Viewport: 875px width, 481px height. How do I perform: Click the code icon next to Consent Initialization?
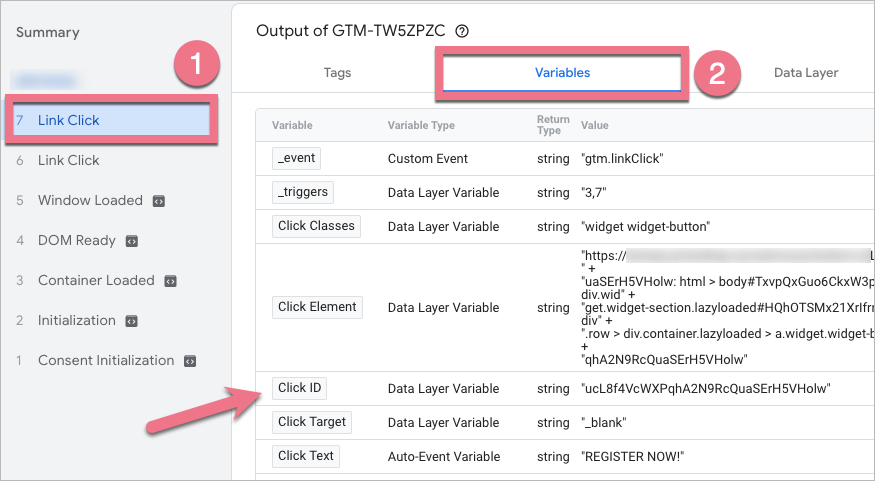pos(190,361)
